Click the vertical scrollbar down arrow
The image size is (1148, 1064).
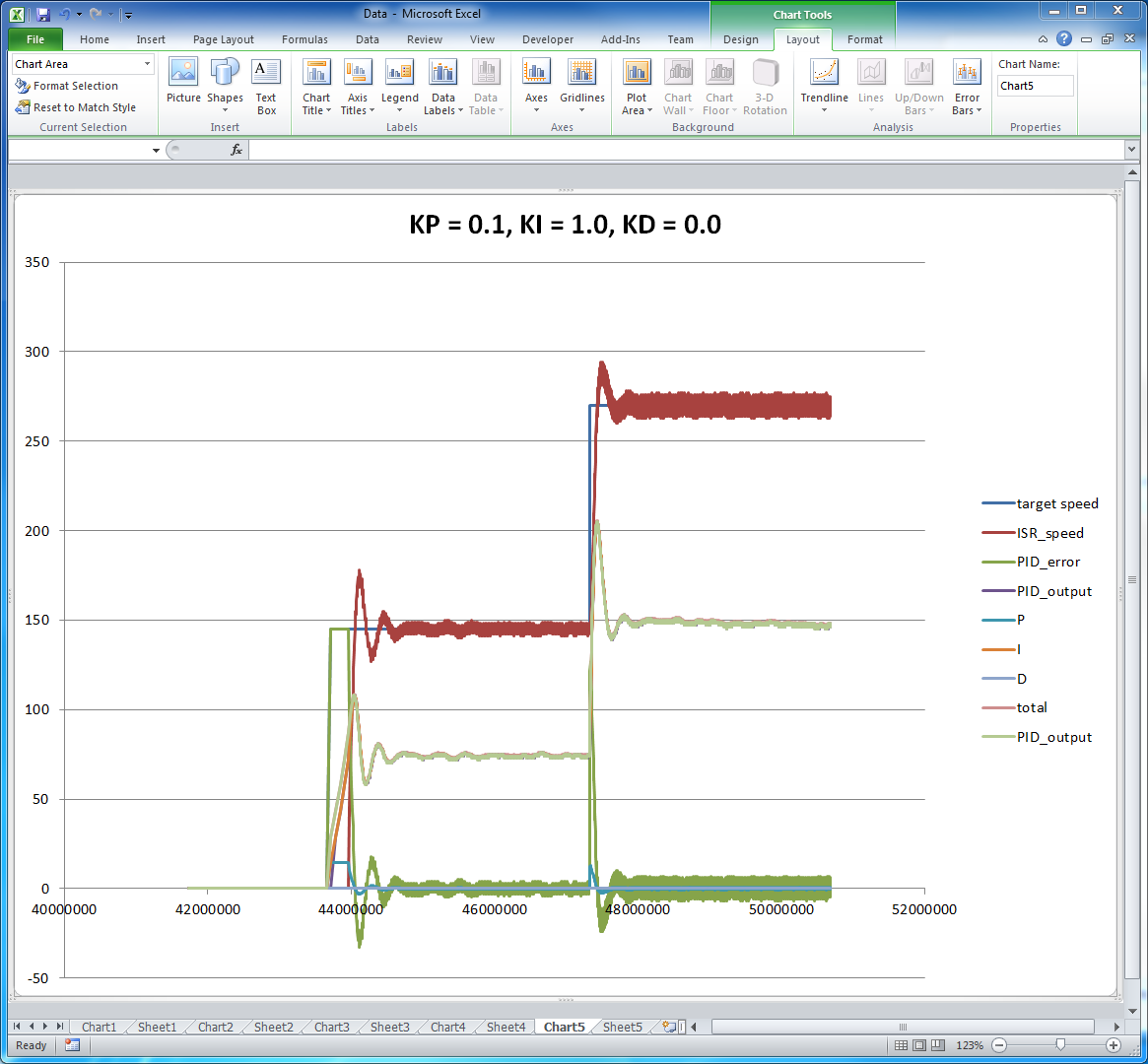(1132, 1011)
